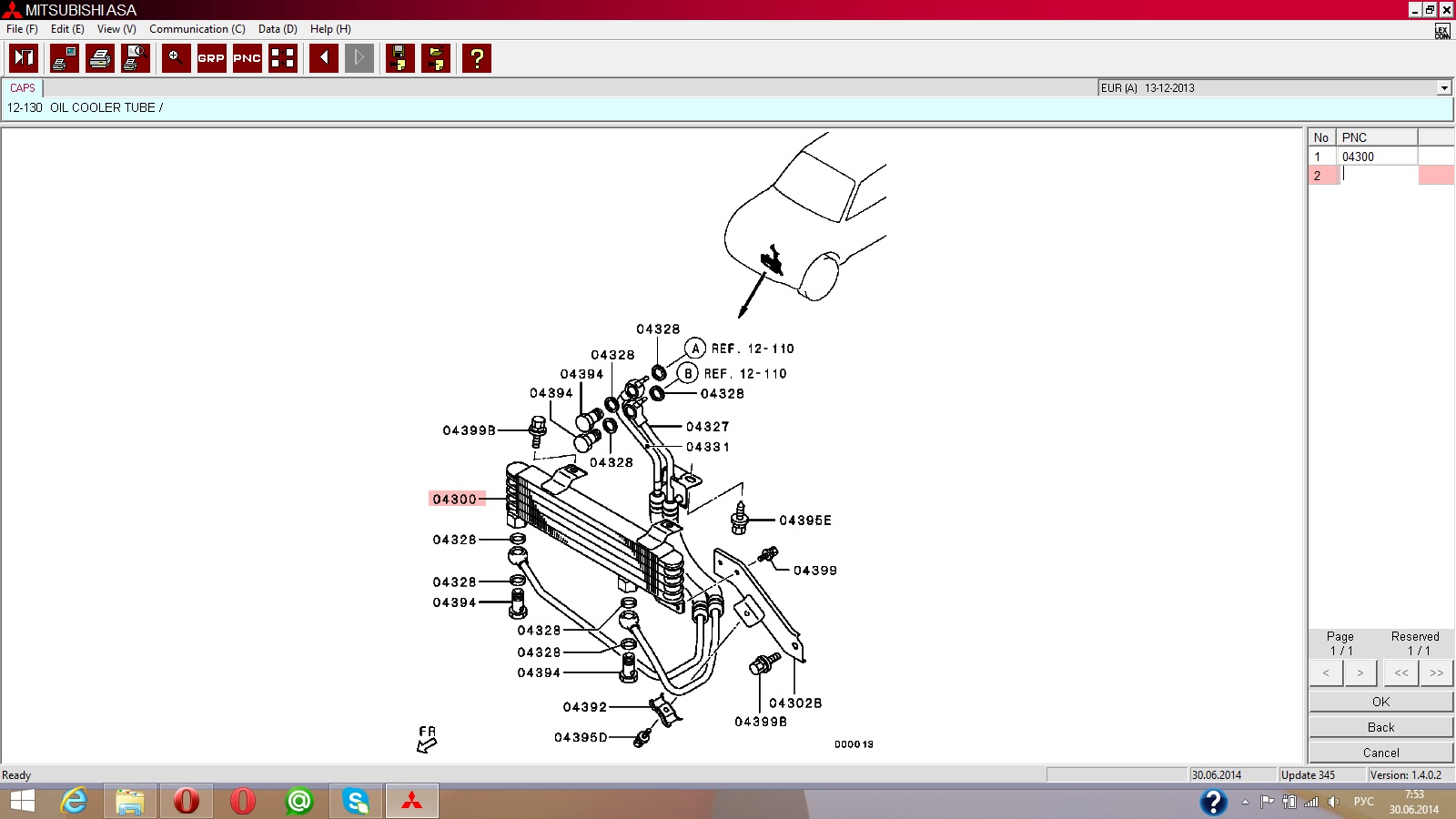Select highlighted part number 04300 in diagram

pos(455,499)
